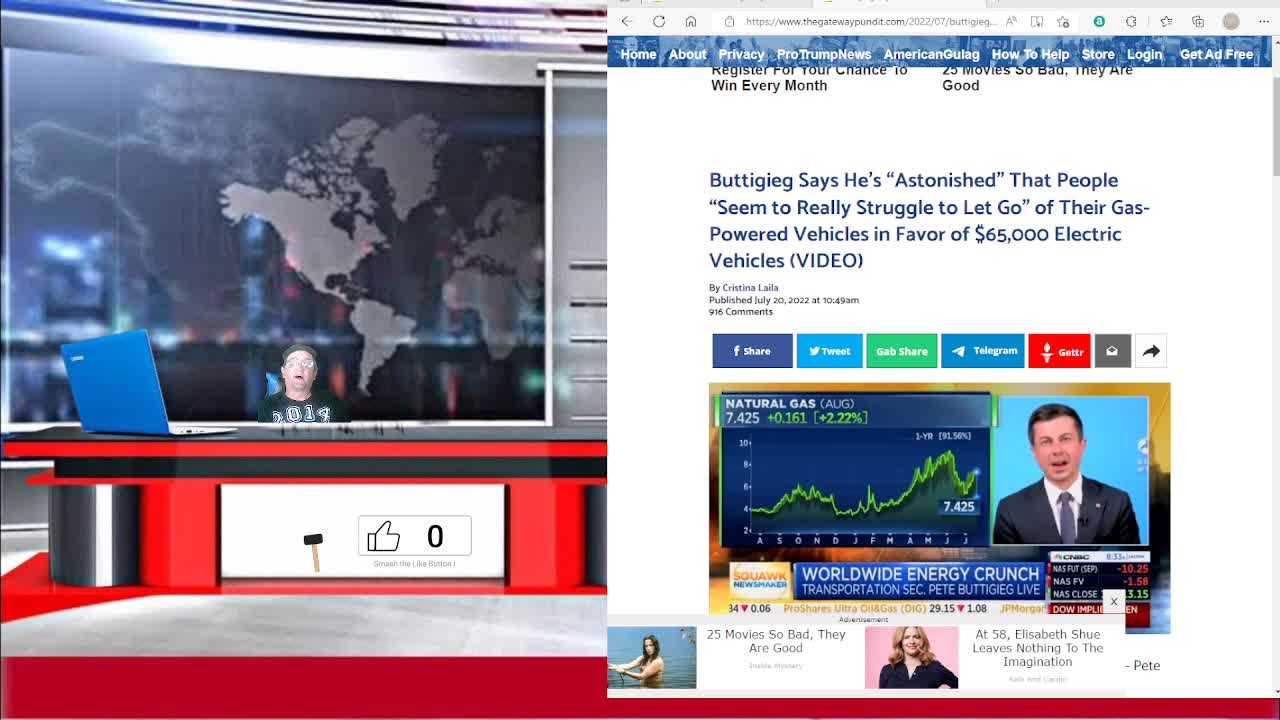Open the Home menu item

(x=638, y=54)
